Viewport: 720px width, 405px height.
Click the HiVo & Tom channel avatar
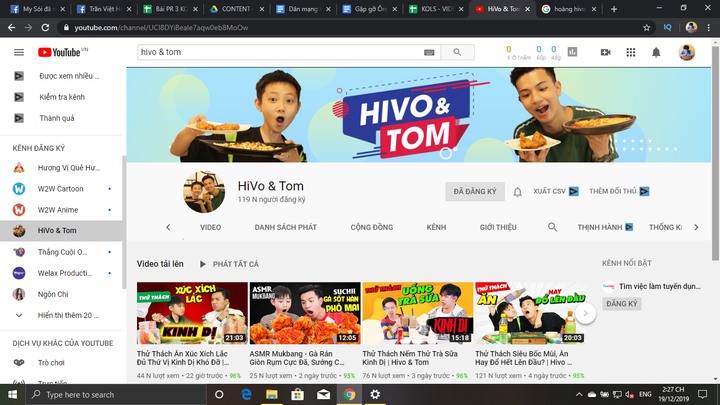point(204,192)
